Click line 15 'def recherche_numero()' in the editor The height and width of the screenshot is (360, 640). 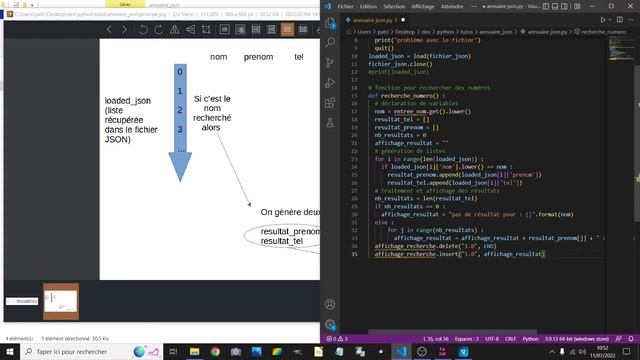[x=406, y=96]
